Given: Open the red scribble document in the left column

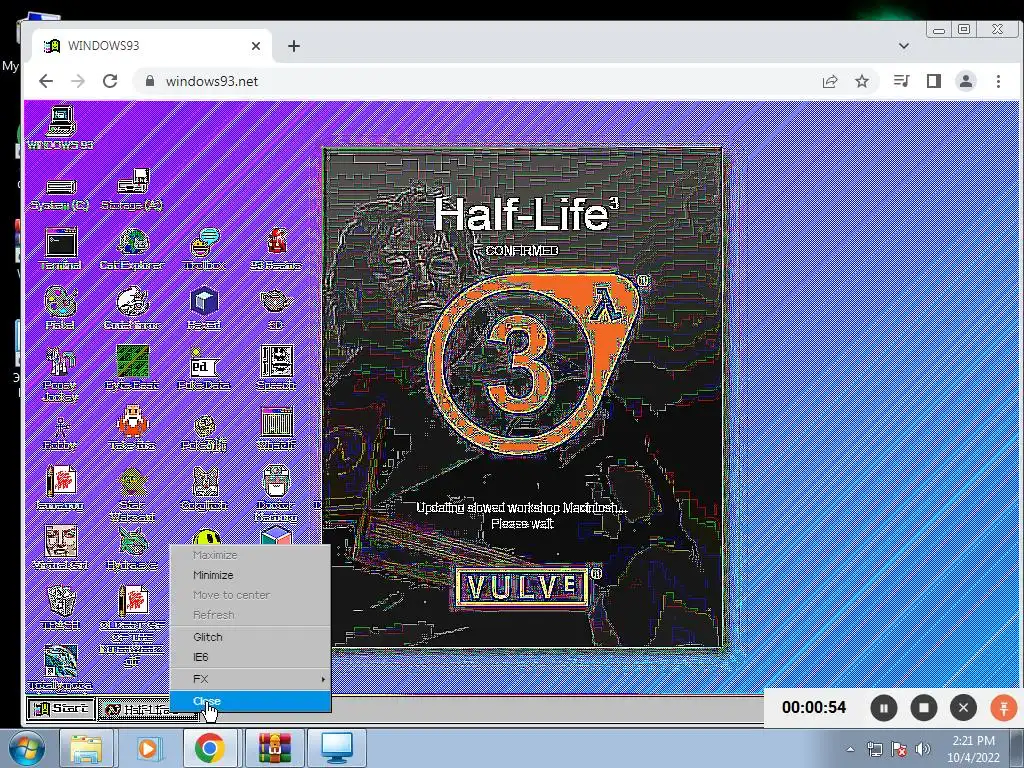Looking at the screenshot, I should click(61, 488).
